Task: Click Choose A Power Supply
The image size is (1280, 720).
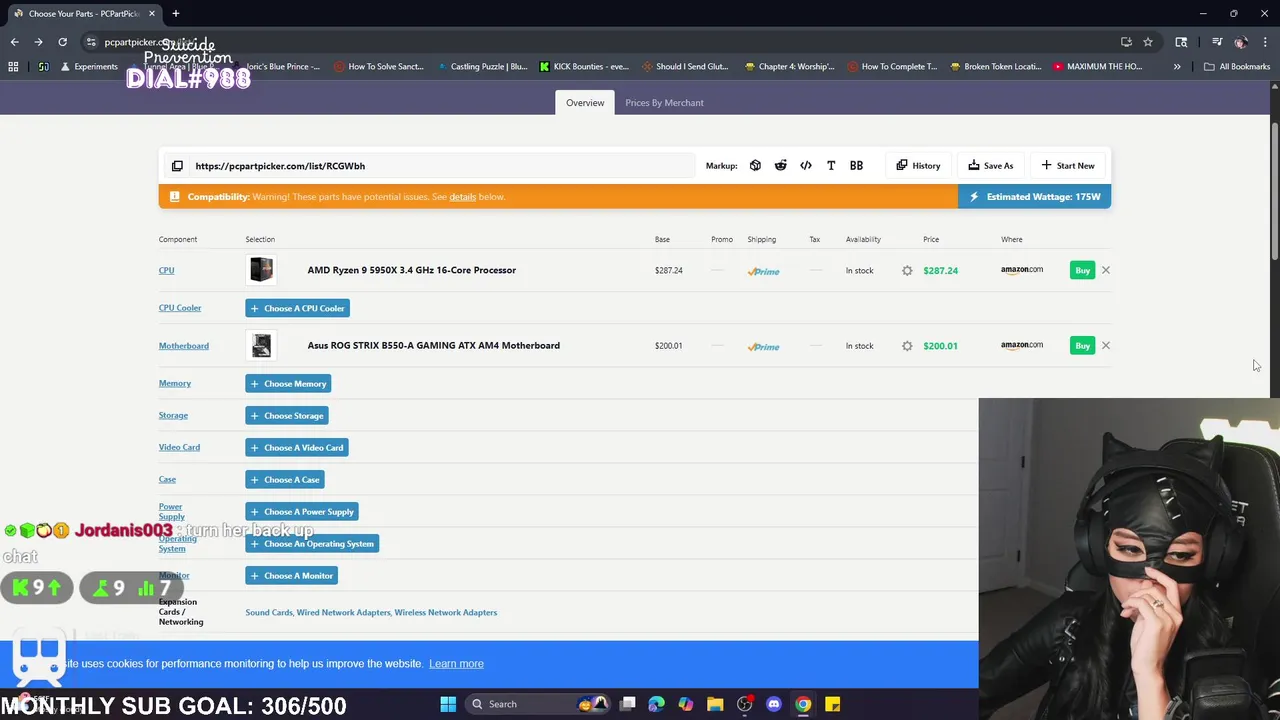Action: [x=302, y=512]
